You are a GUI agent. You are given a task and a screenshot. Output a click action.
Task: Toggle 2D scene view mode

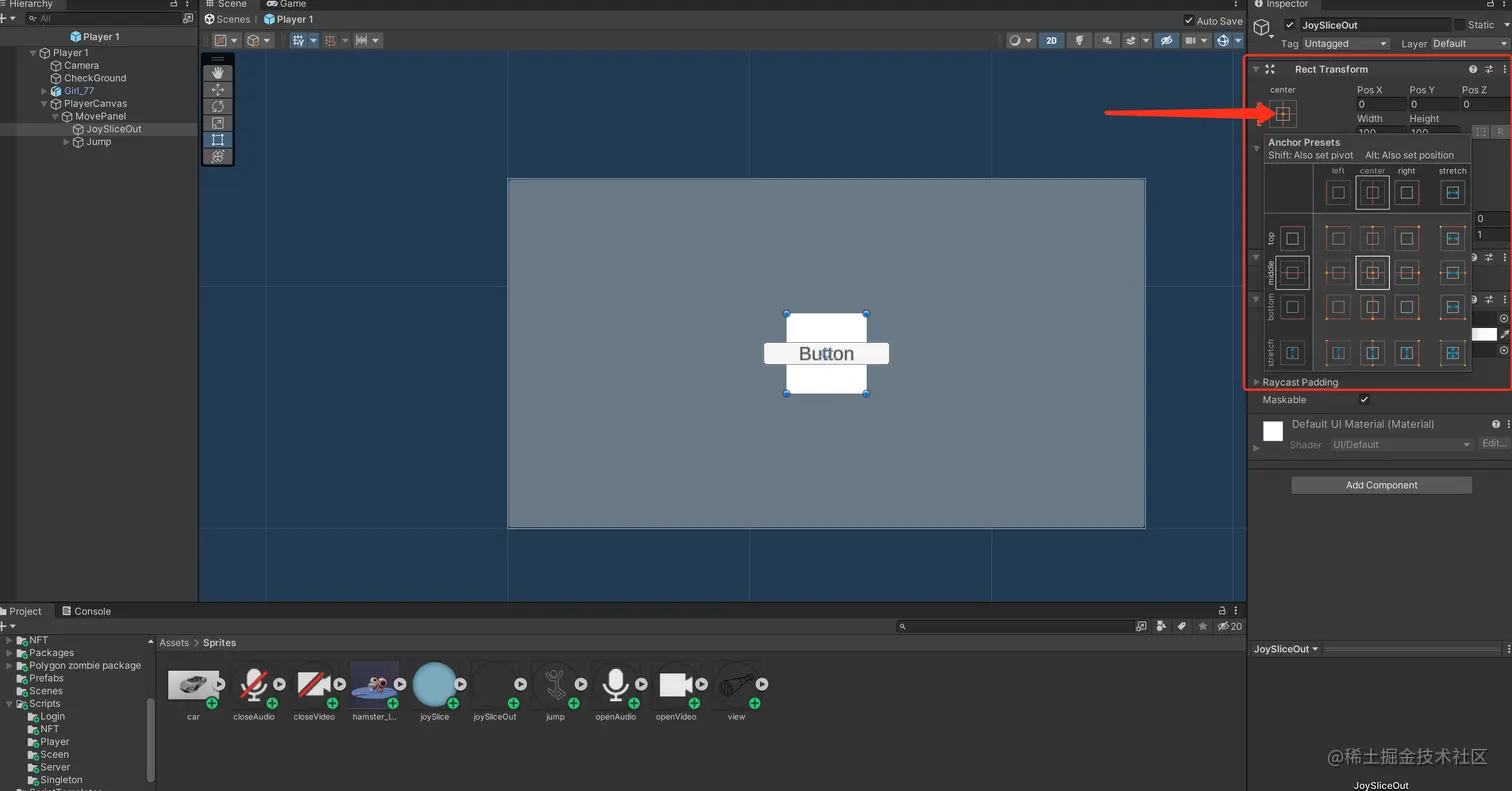pyautogui.click(x=1051, y=41)
